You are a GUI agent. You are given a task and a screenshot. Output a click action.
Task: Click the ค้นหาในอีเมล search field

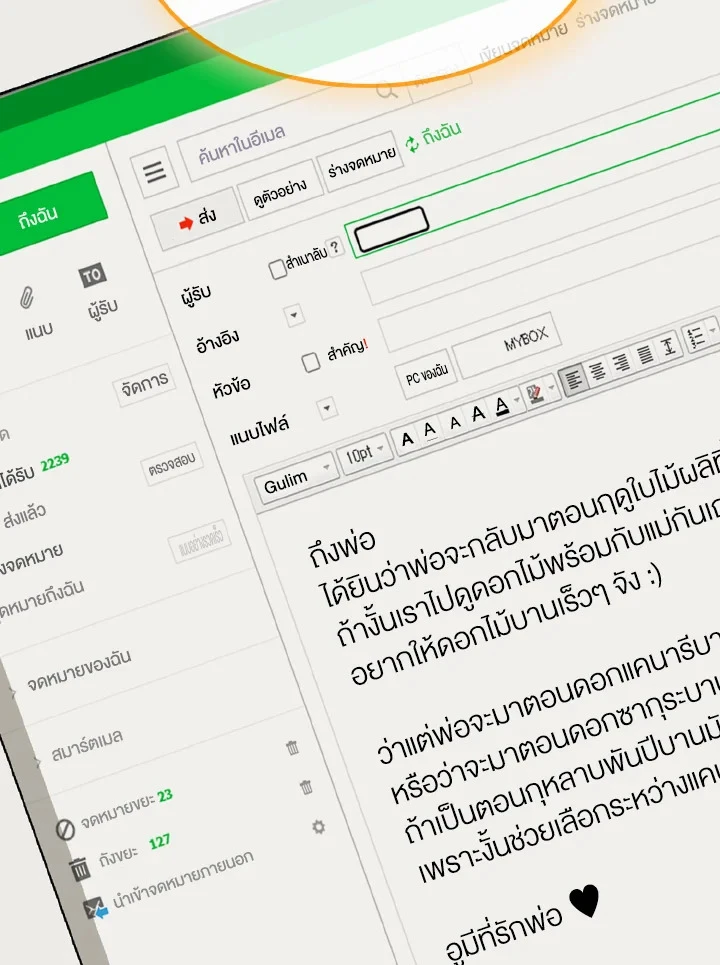270,142
